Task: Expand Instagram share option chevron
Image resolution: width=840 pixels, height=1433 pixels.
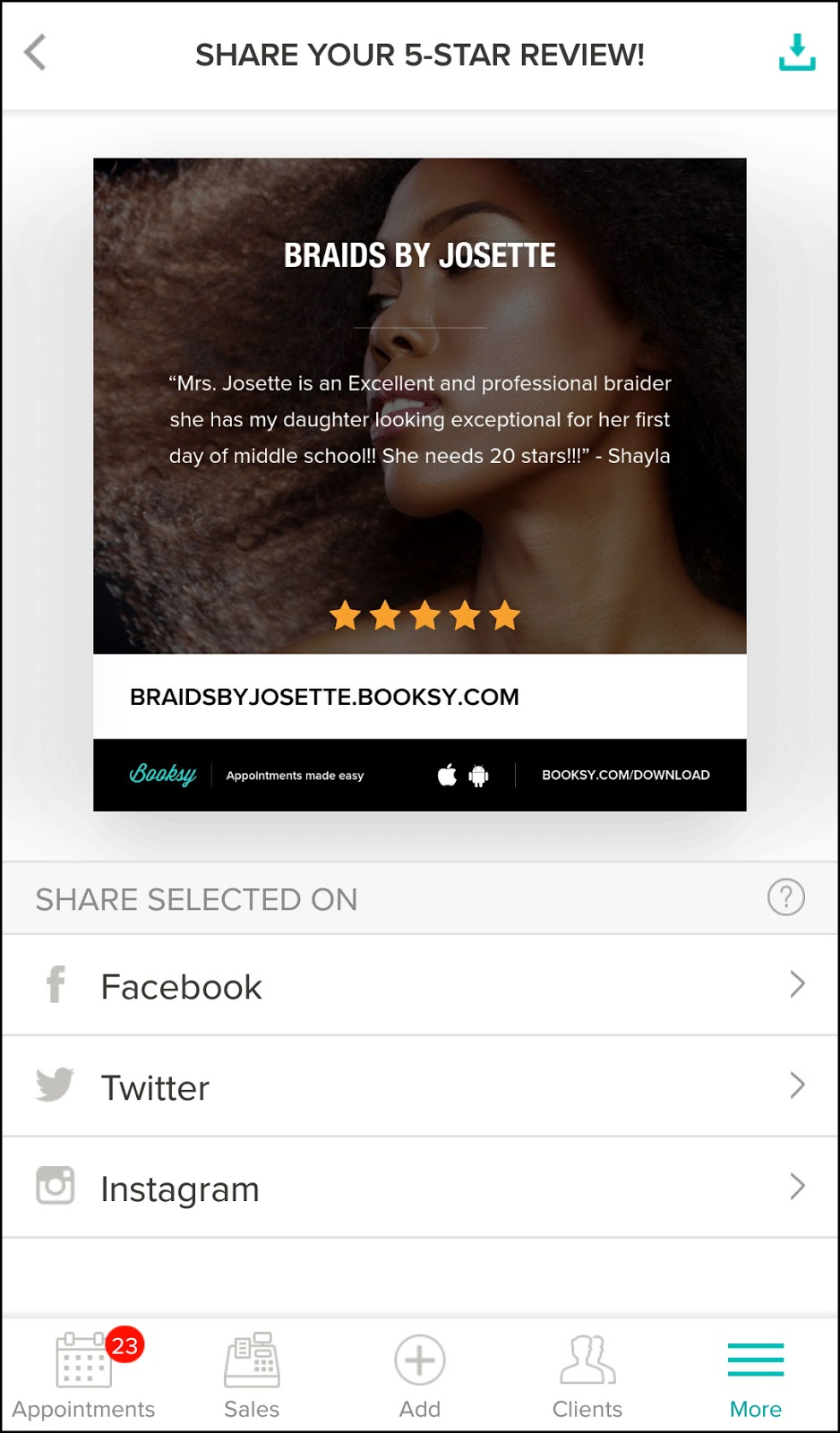Action: pos(797,1187)
